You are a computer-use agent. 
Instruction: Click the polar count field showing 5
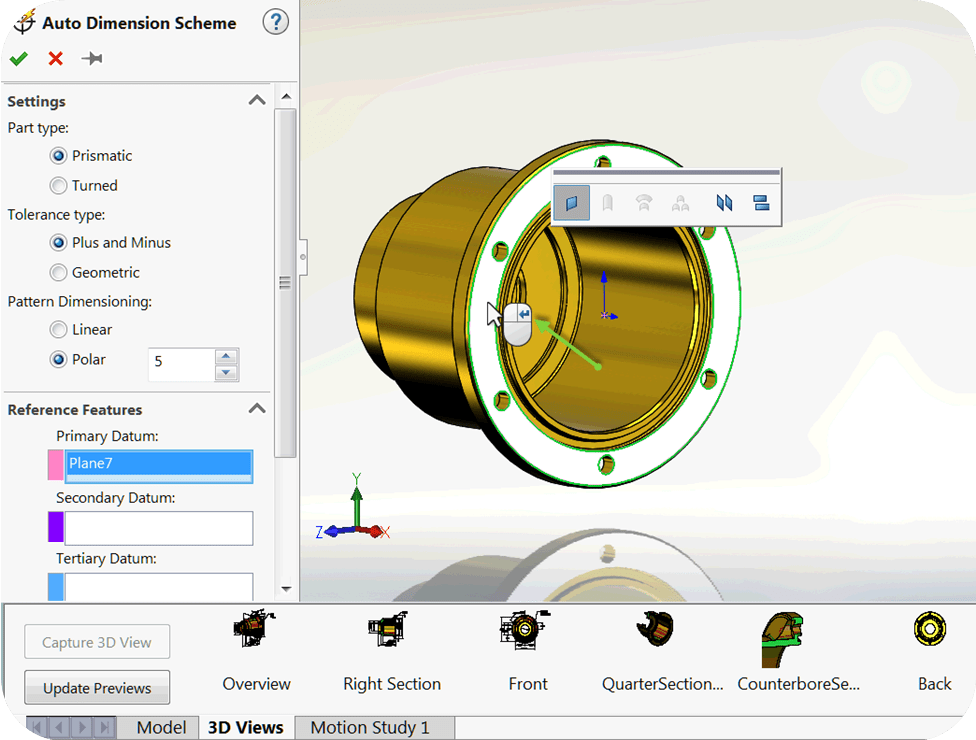click(x=181, y=364)
